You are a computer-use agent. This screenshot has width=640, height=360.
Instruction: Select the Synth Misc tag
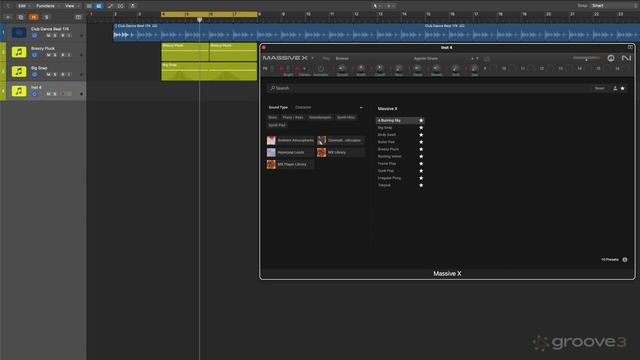click(346, 118)
